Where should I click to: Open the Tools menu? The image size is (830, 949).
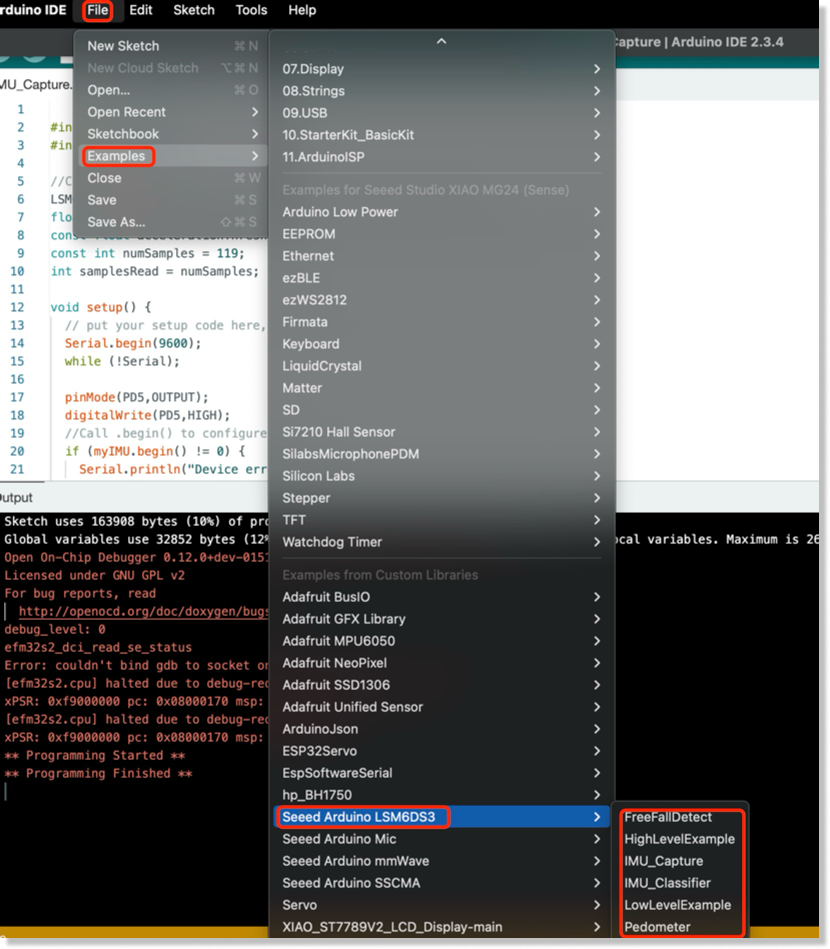(251, 10)
